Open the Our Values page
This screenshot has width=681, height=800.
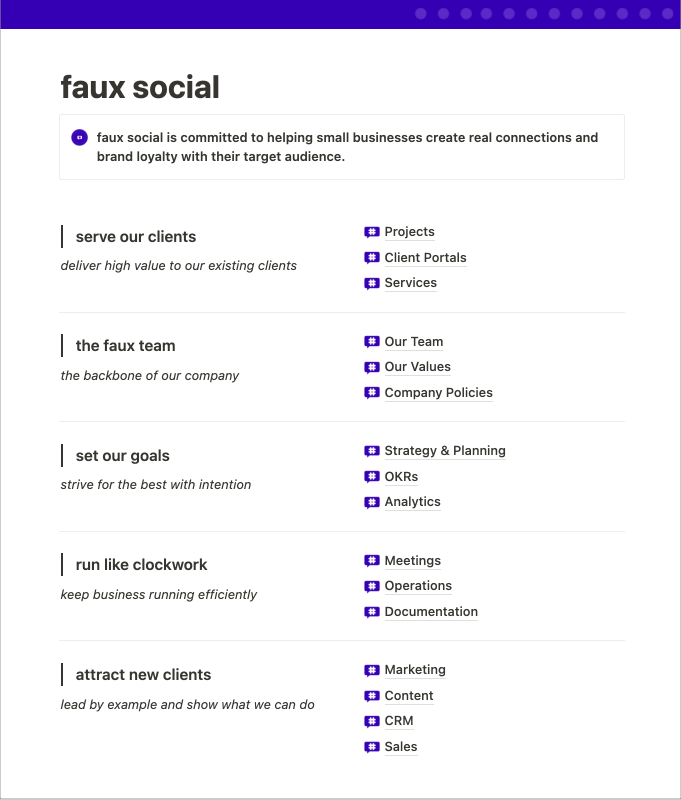pyautogui.click(x=417, y=367)
